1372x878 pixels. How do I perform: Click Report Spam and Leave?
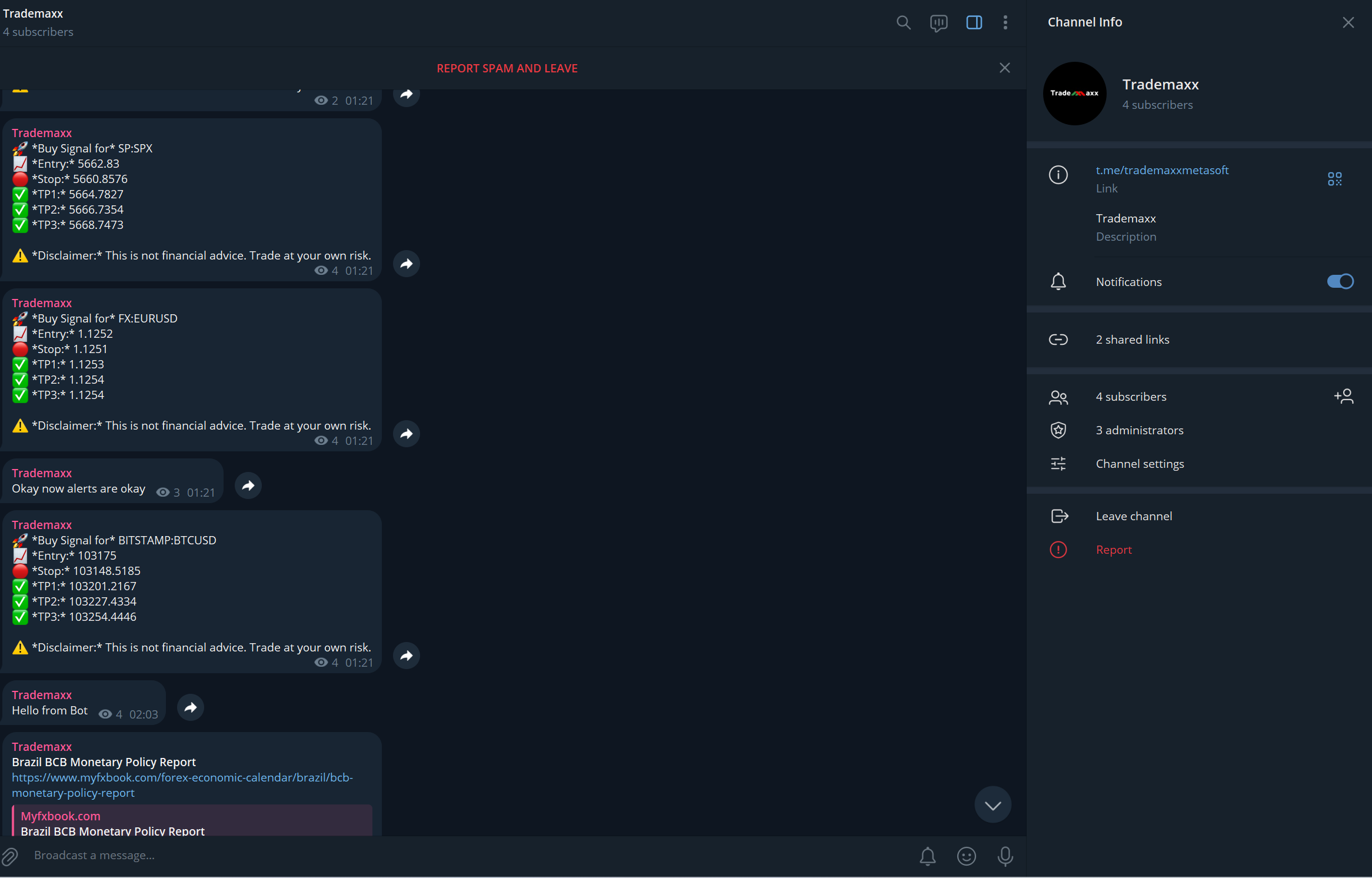pos(507,68)
